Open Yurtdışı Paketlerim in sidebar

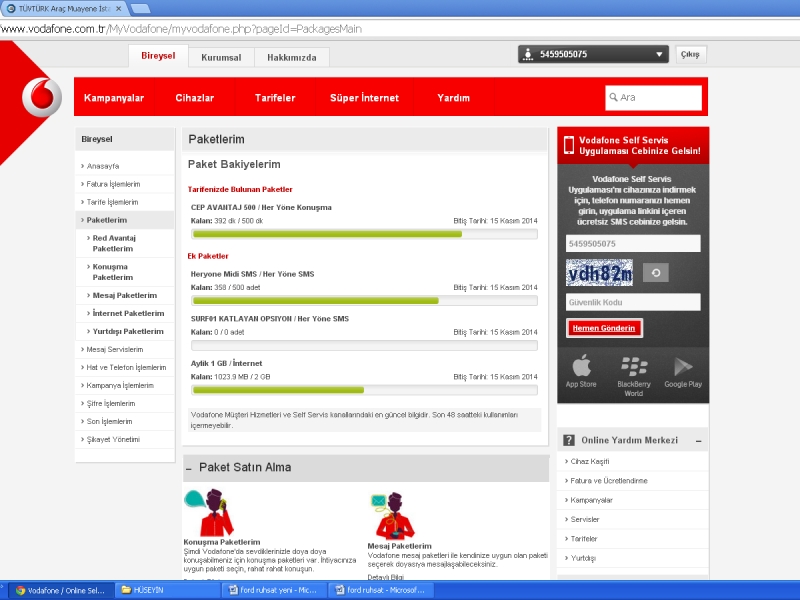pos(128,331)
